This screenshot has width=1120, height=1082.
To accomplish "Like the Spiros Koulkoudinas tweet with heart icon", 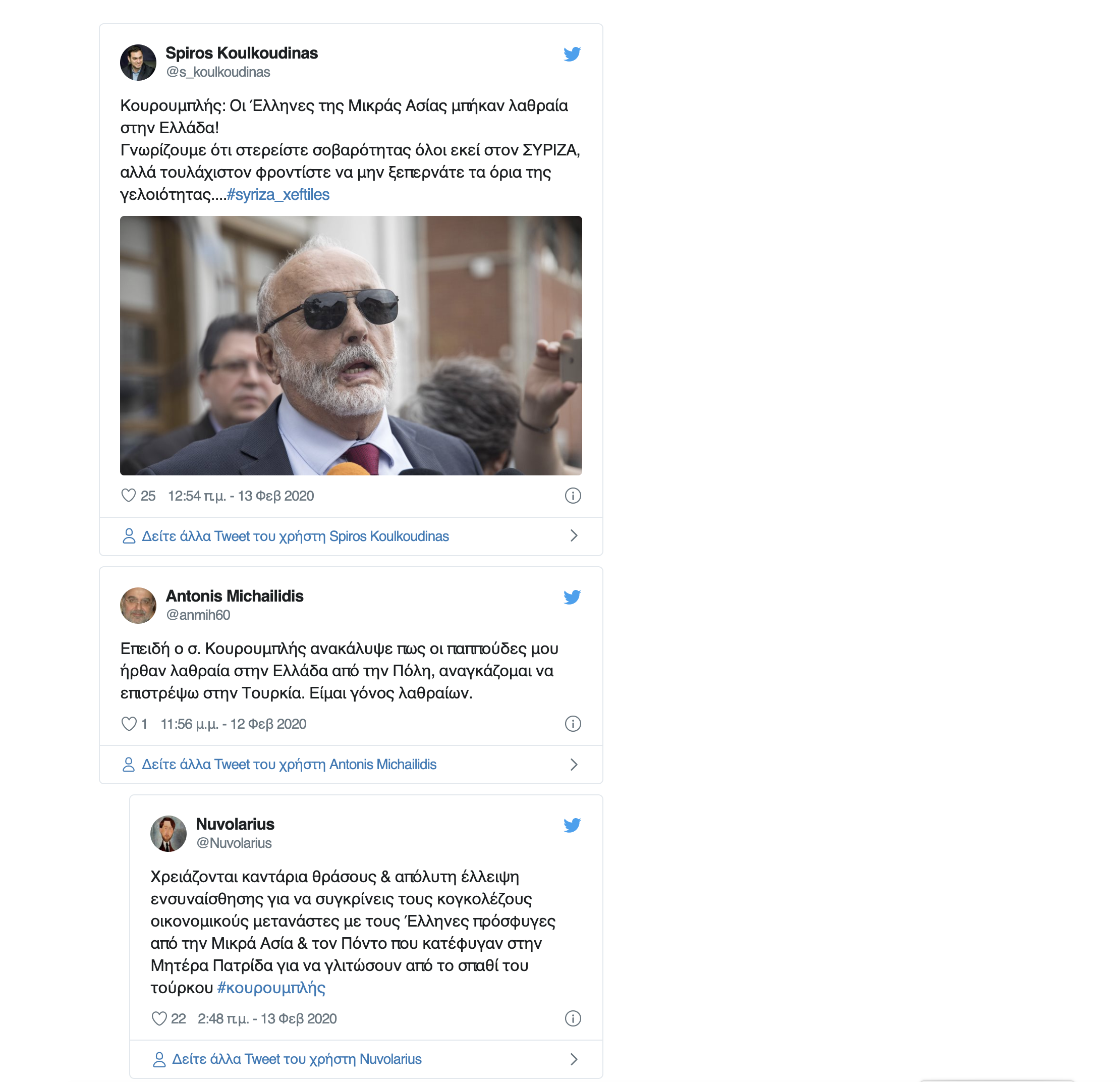I will tap(129, 496).
